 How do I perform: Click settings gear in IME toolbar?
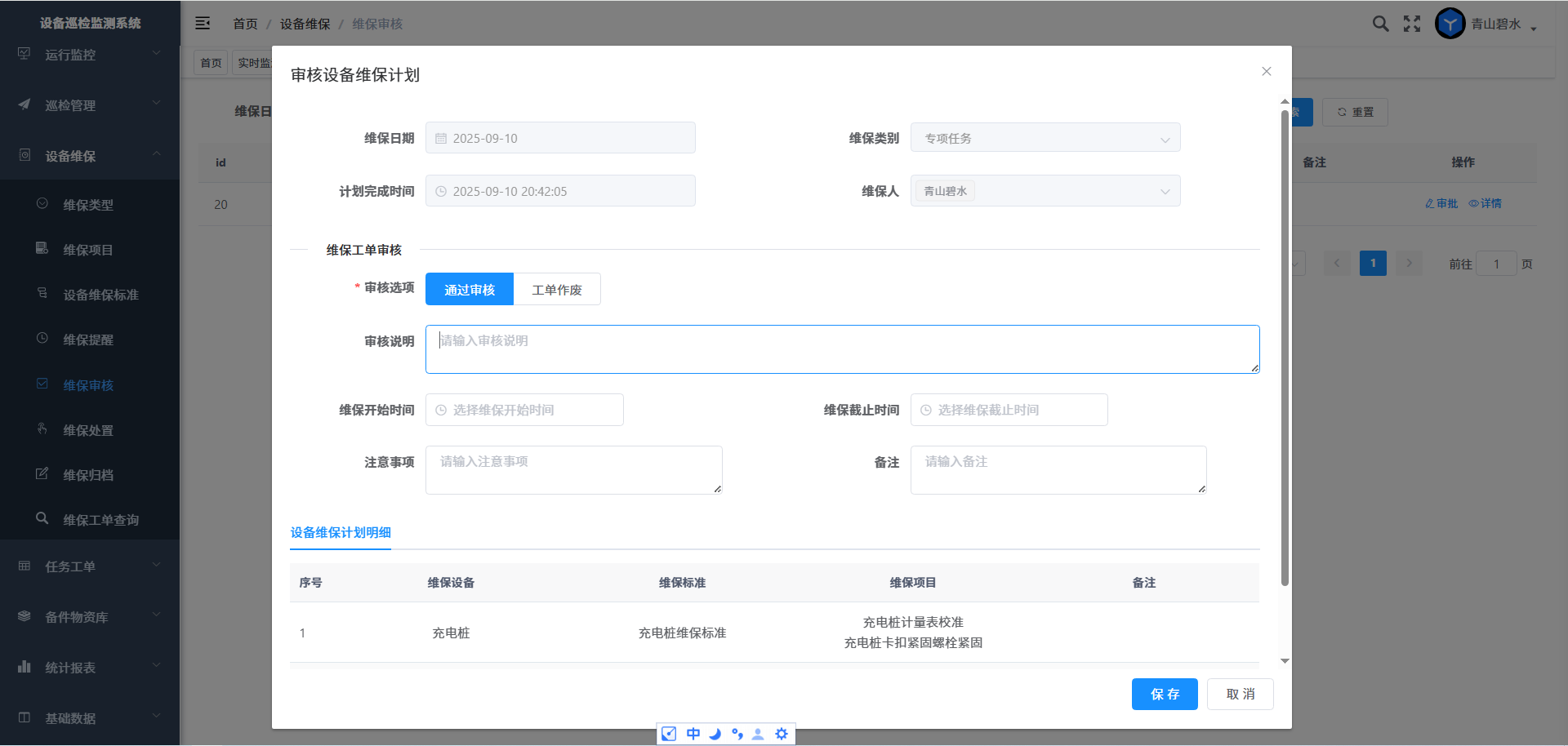(782, 734)
